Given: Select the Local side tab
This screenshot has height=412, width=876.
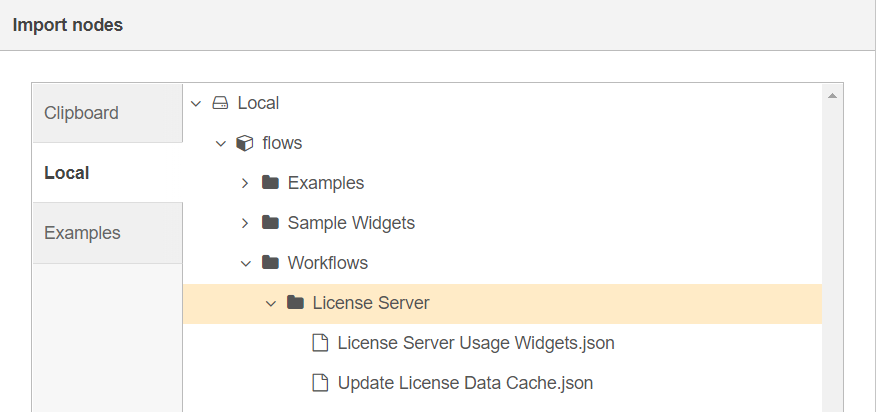Looking at the screenshot, I should (108, 173).
